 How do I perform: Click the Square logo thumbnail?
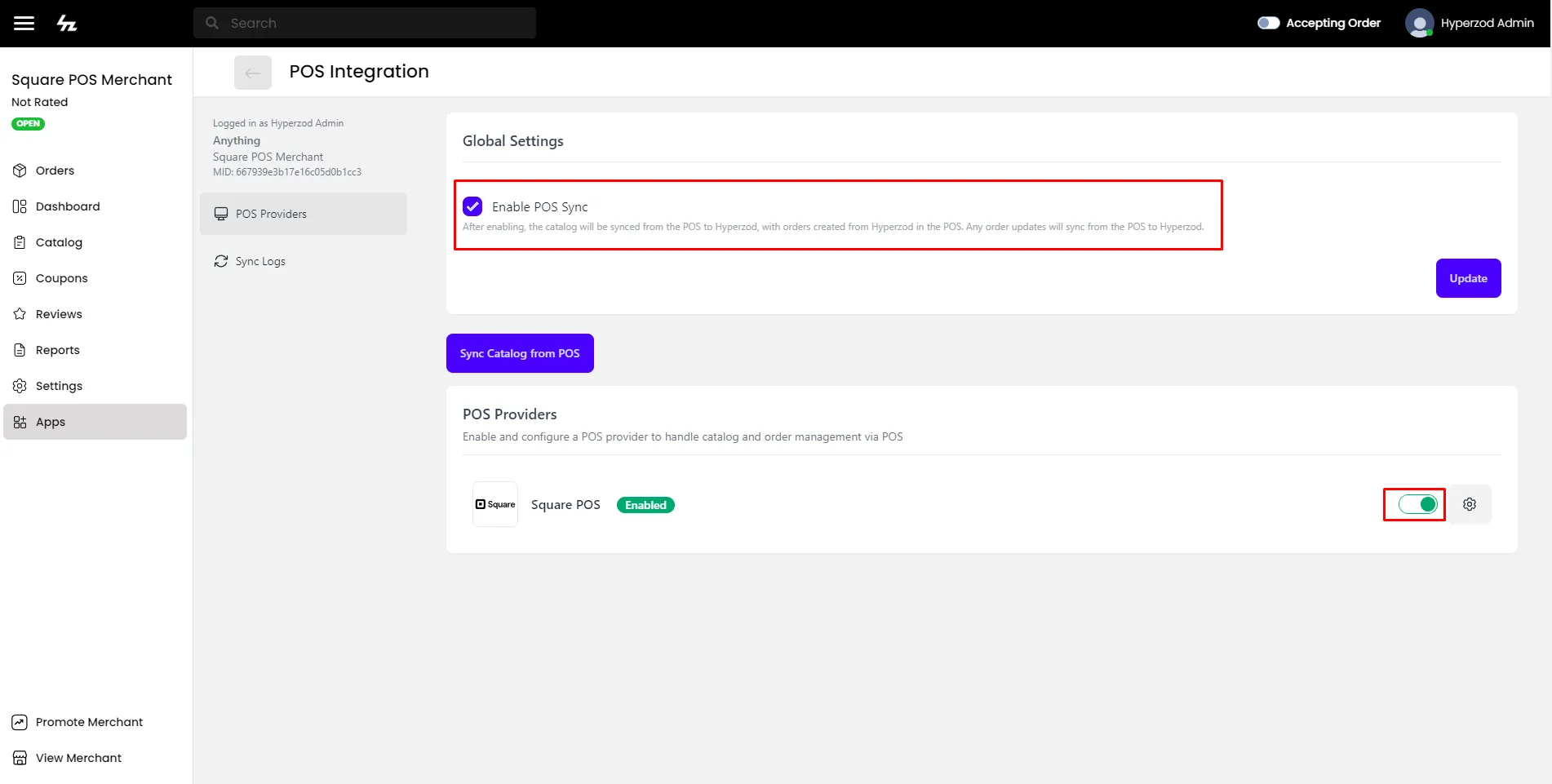[x=495, y=504]
